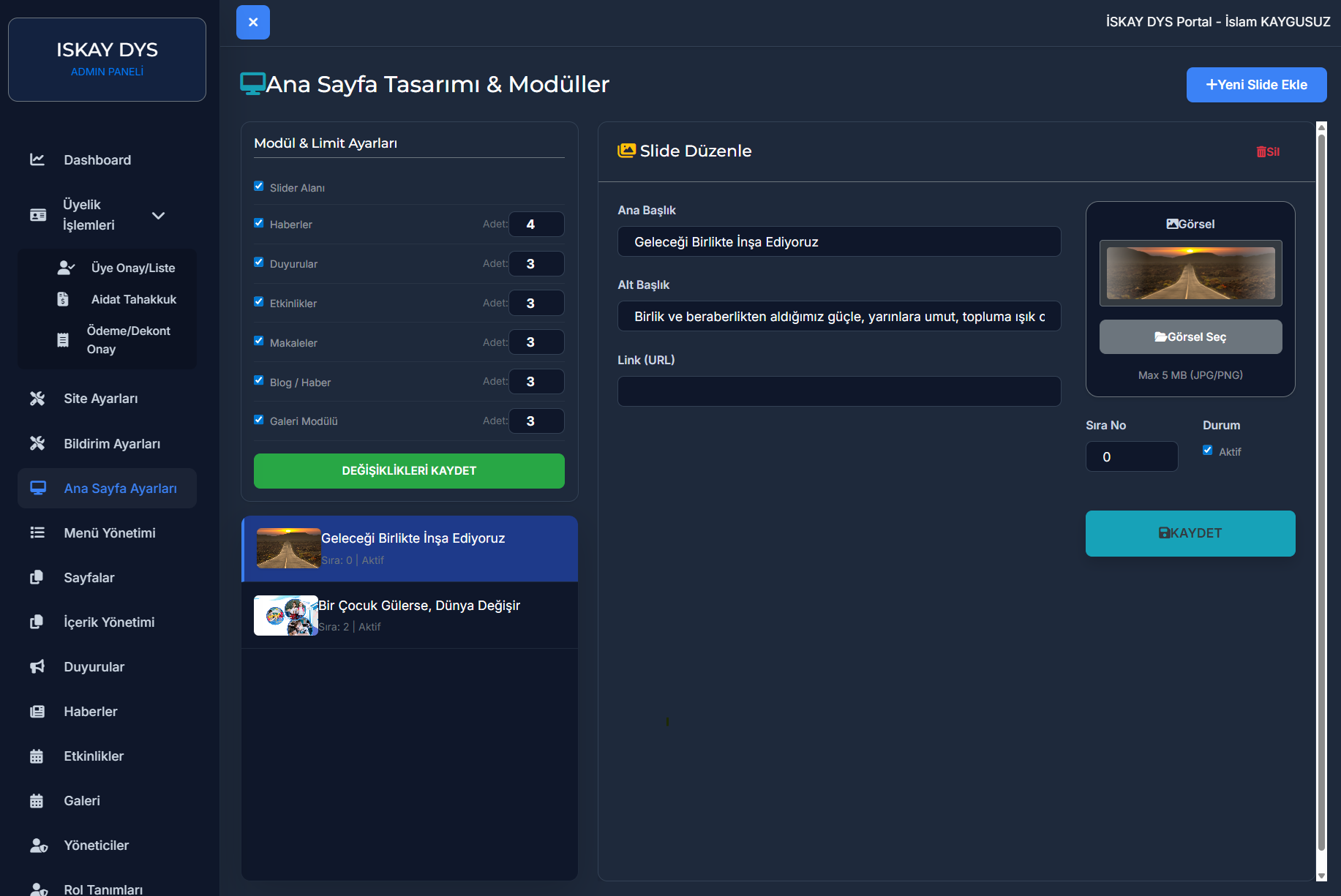
Task: Click the Haberler newspaper icon in sidebar
Action: point(37,711)
